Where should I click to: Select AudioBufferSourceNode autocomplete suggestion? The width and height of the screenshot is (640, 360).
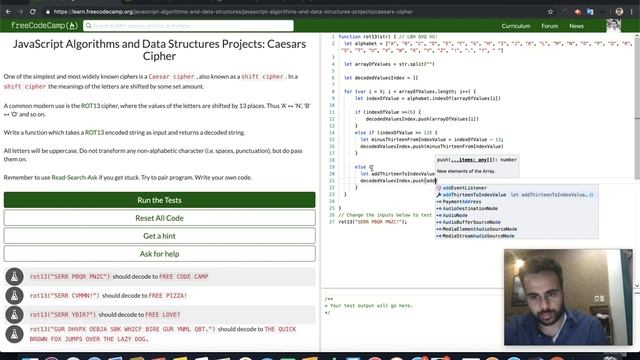click(517, 222)
